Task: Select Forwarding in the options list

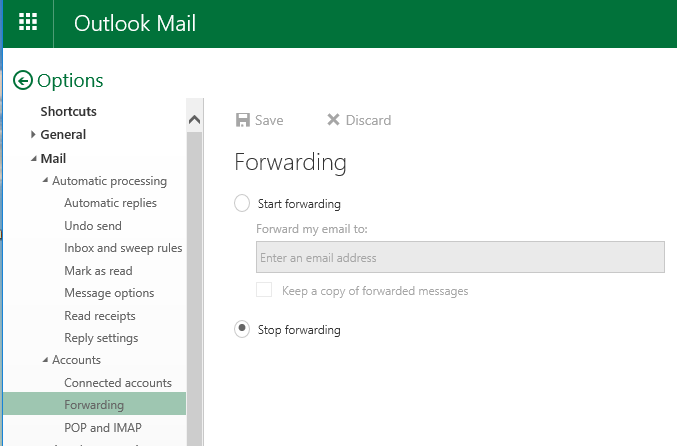Action: (x=95, y=405)
